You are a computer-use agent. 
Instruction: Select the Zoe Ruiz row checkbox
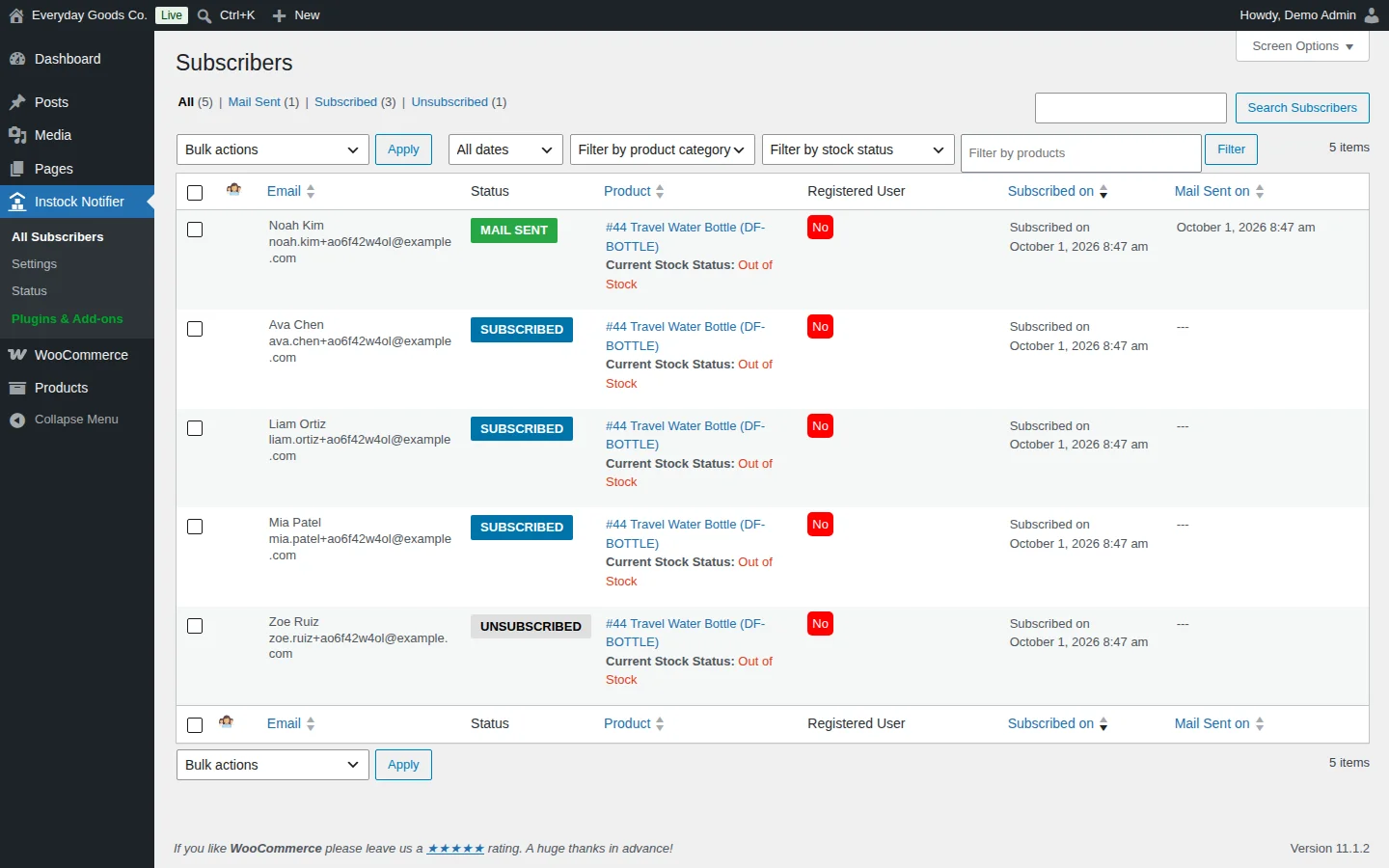(x=195, y=626)
